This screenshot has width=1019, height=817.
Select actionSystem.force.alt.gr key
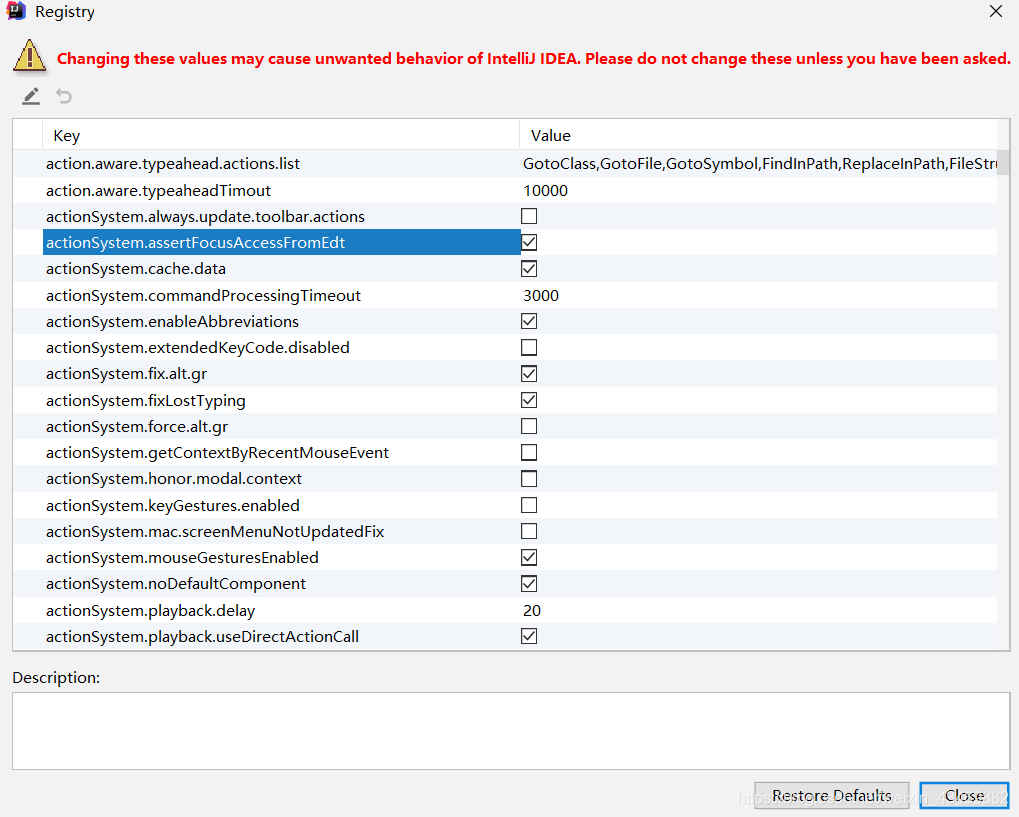tap(136, 426)
